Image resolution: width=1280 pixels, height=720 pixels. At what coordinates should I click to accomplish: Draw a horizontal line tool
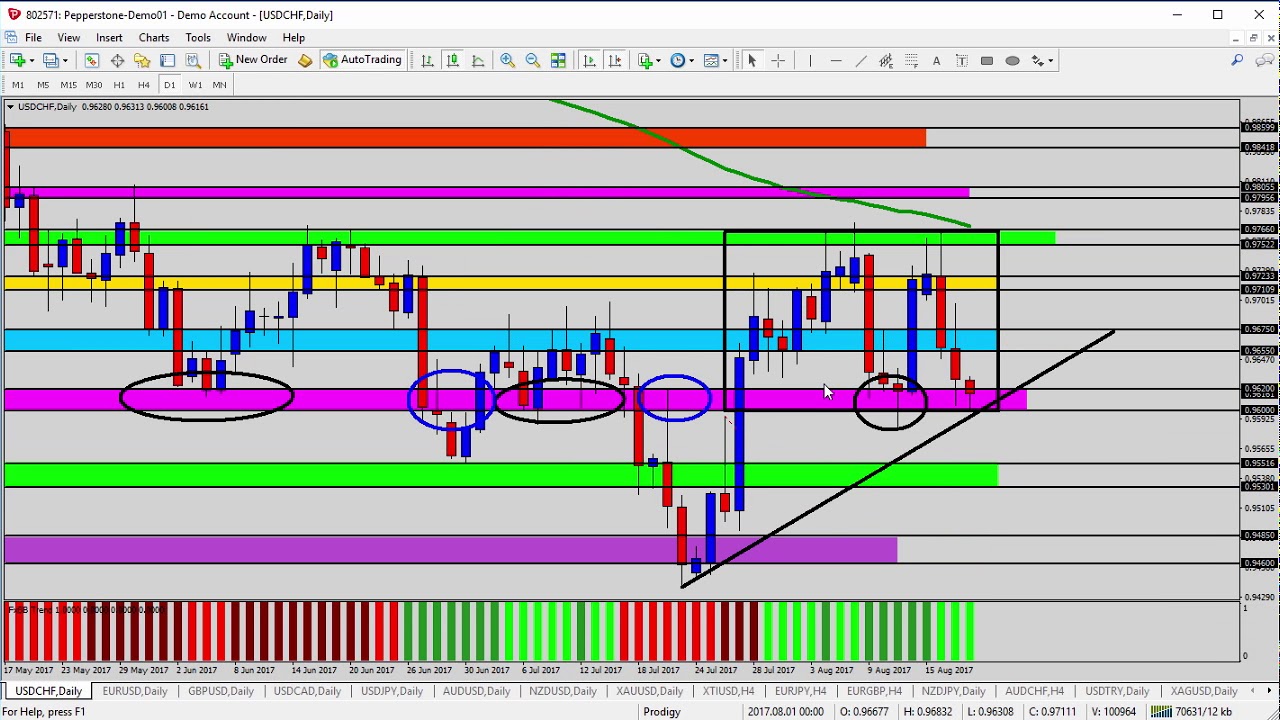click(x=836, y=60)
